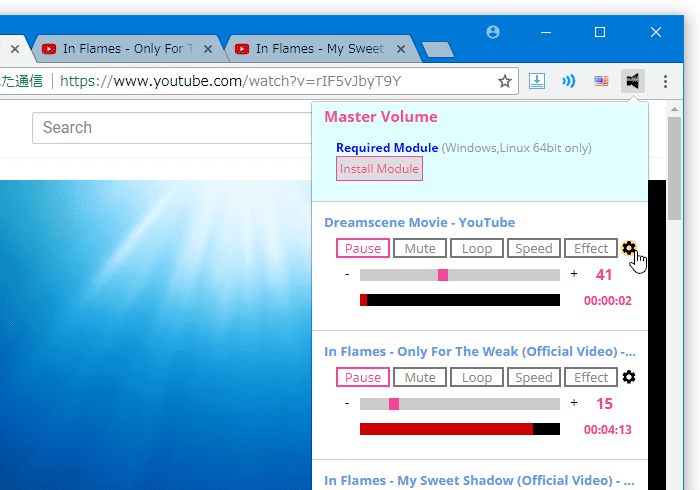The height and width of the screenshot is (490, 700).
Task: Close the In Flames - Only For tab
Action: point(208,49)
